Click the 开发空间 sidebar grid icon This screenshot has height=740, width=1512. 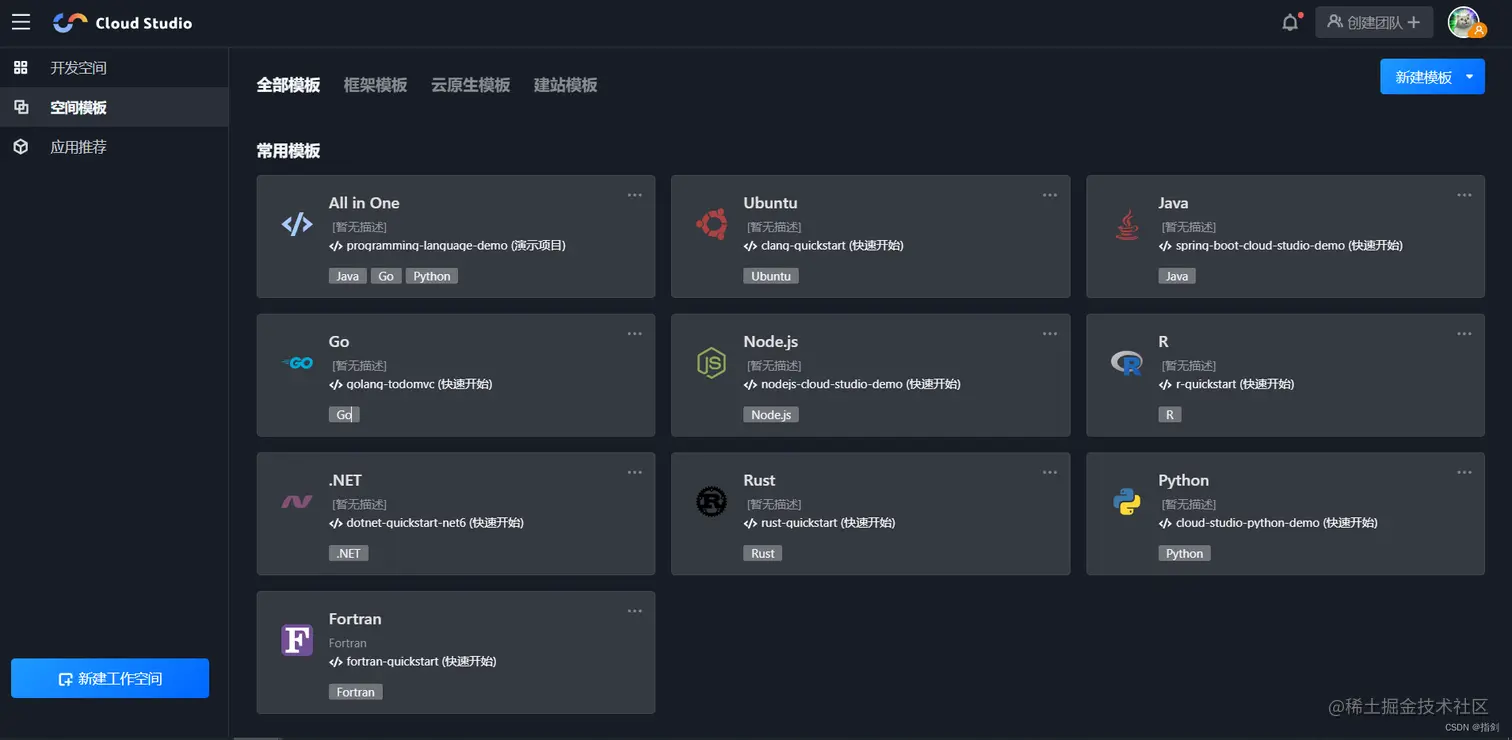[x=20, y=67]
